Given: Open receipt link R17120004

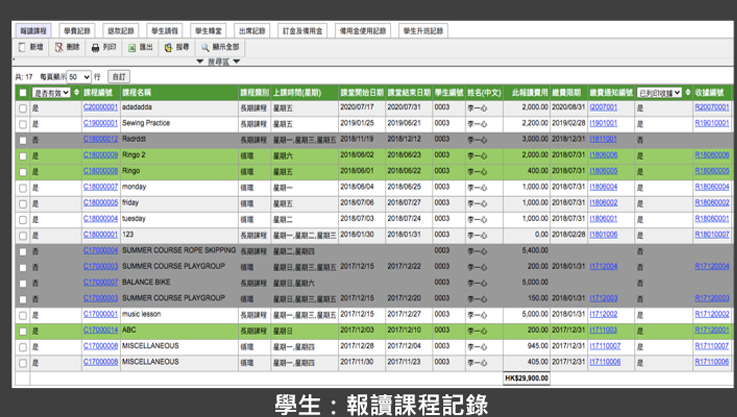Looking at the screenshot, I should [x=712, y=267].
